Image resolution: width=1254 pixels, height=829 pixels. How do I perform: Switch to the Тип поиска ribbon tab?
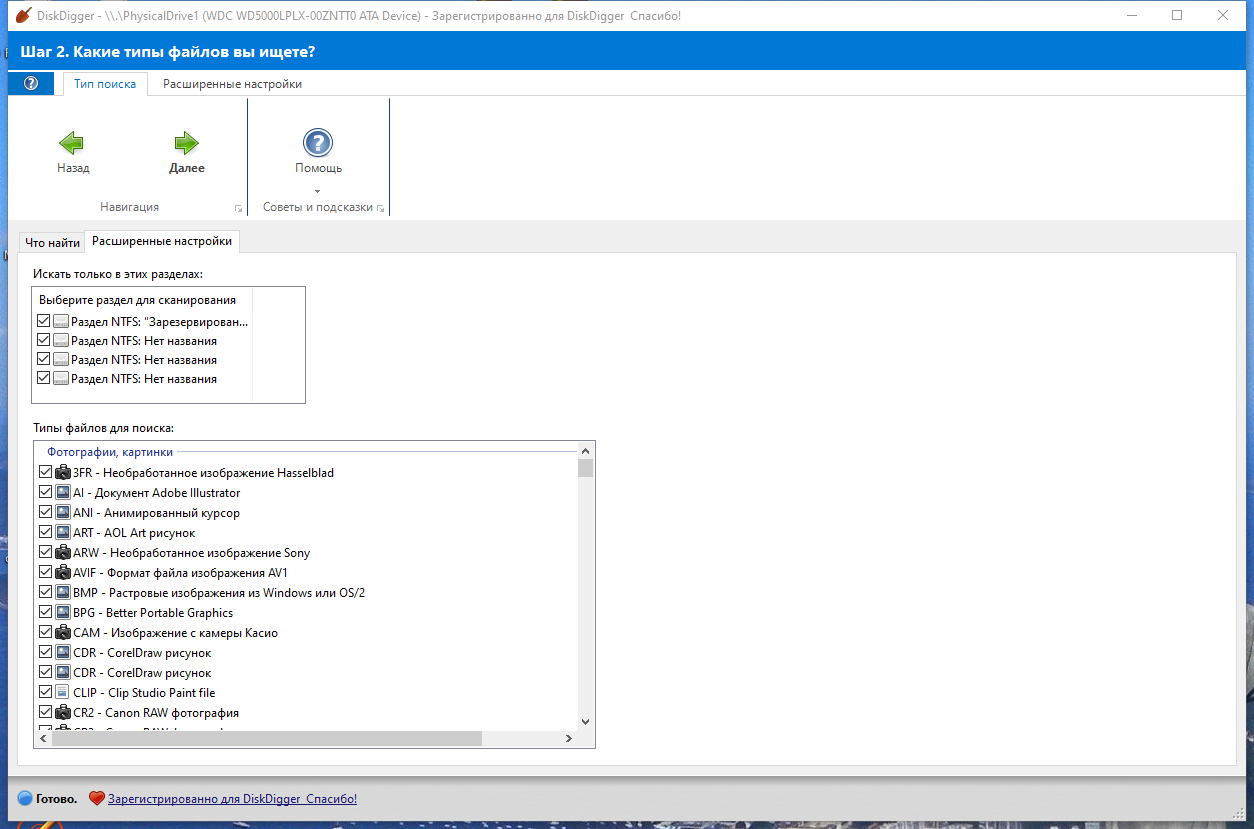point(105,84)
